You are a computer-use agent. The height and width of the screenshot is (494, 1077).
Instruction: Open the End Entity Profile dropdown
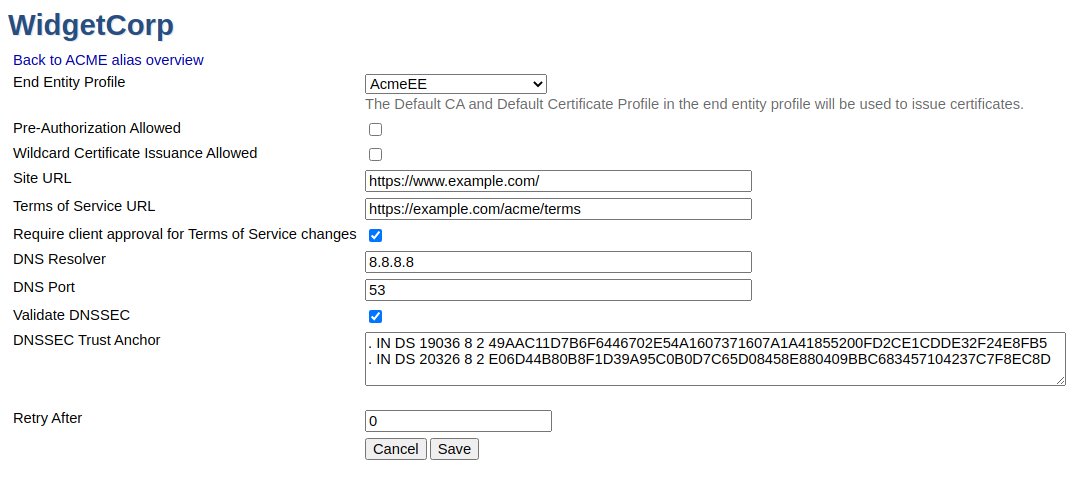click(x=456, y=84)
